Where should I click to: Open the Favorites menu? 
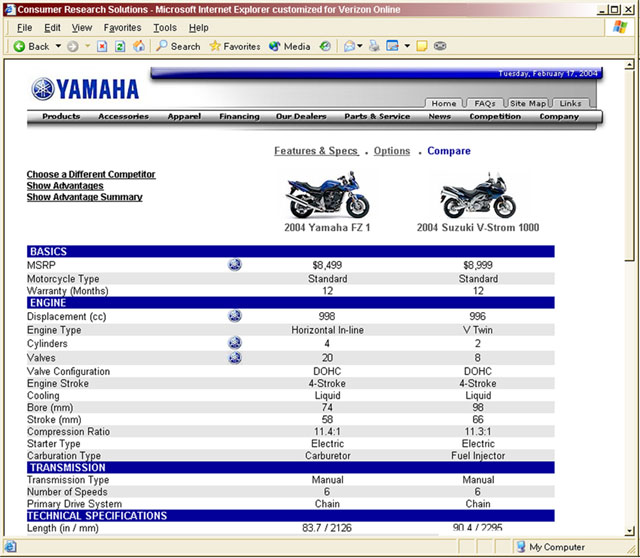tap(122, 28)
